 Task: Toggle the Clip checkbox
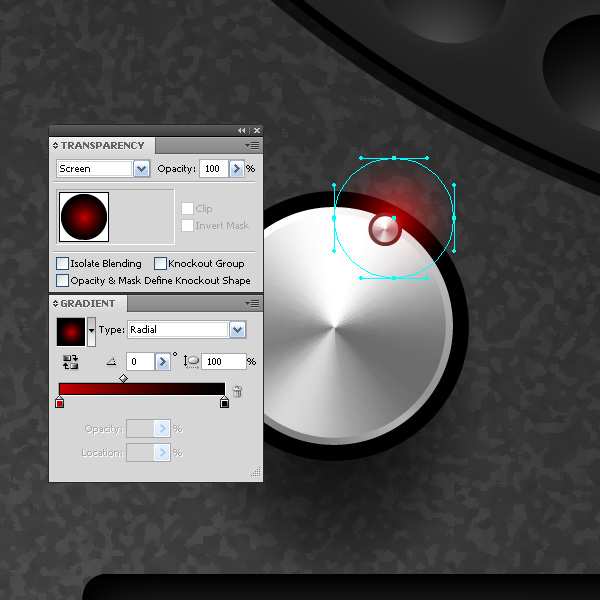pyautogui.click(x=187, y=209)
